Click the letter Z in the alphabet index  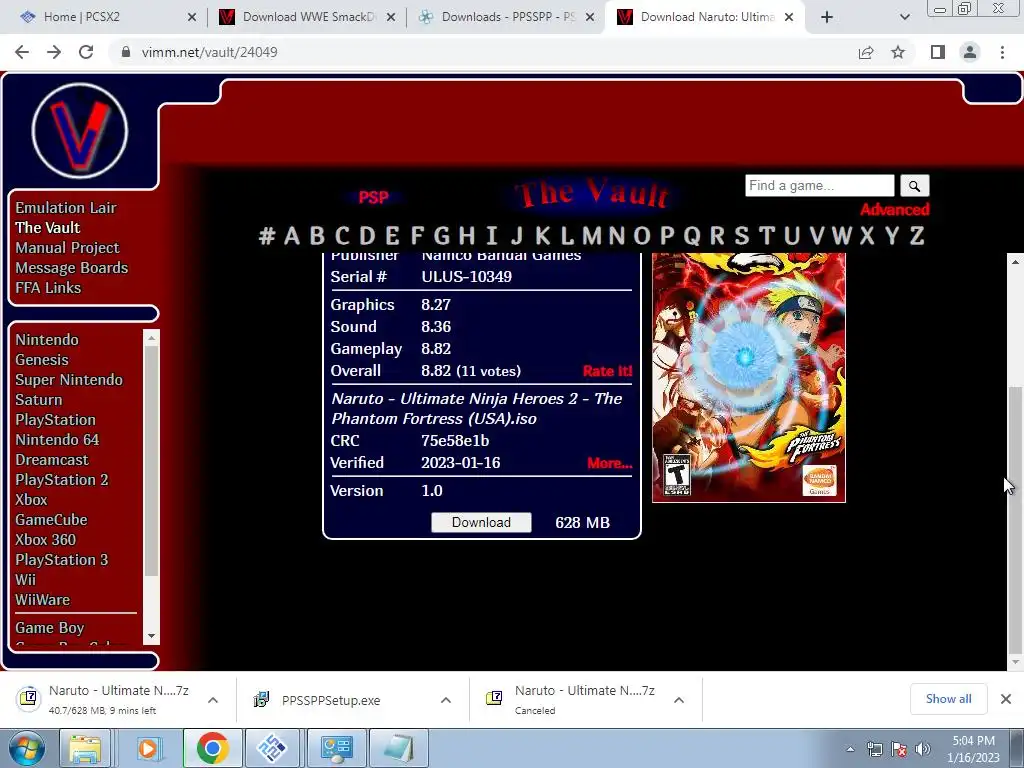tap(917, 235)
